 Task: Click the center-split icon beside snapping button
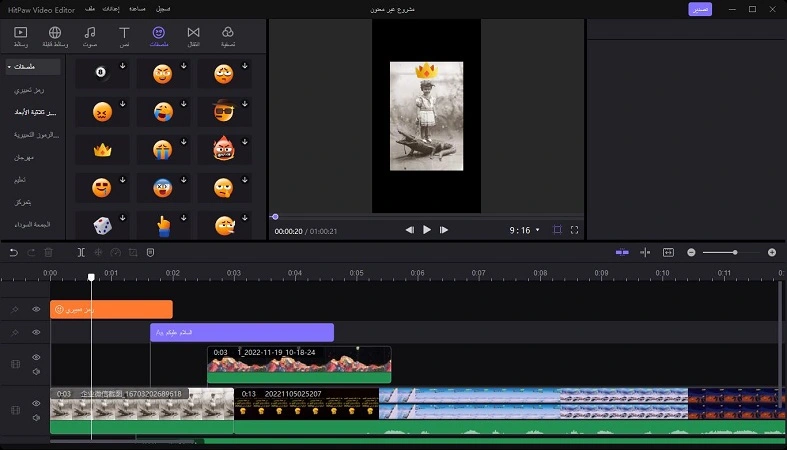pyautogui.click(x=645, y=252)
